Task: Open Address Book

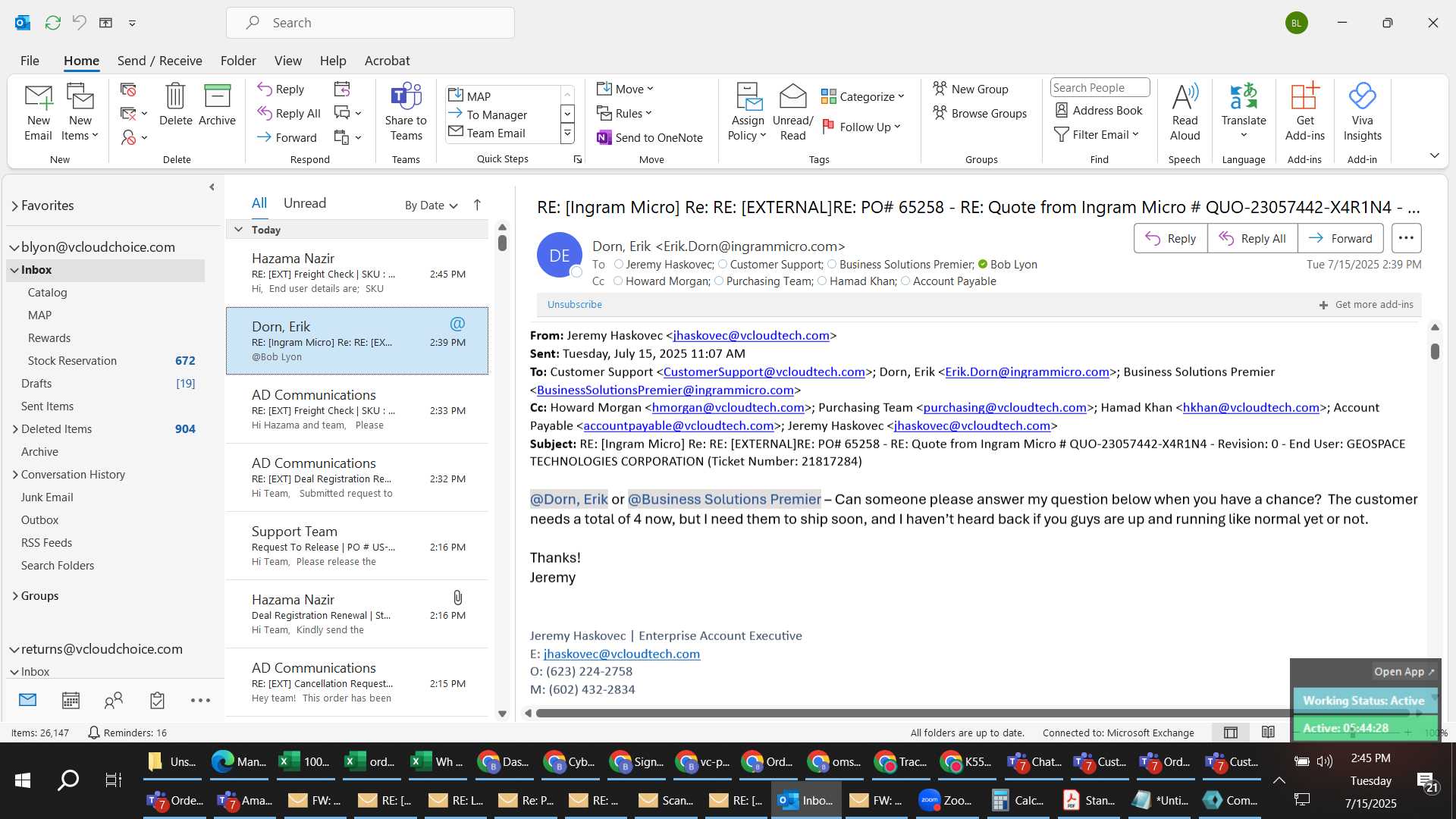Action: pyautogui.click(x=1099, y=110)
